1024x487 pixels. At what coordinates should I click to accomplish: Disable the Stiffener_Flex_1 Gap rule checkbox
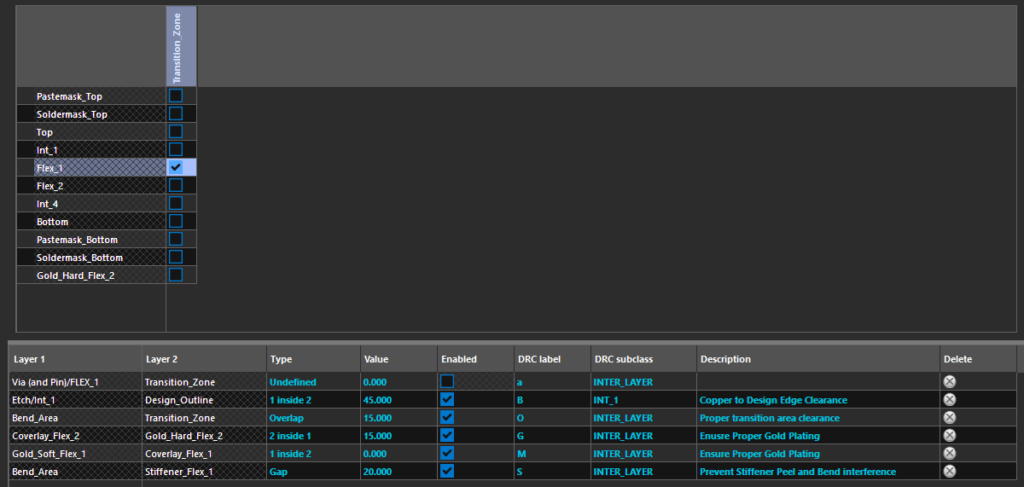tap(447, 471)
